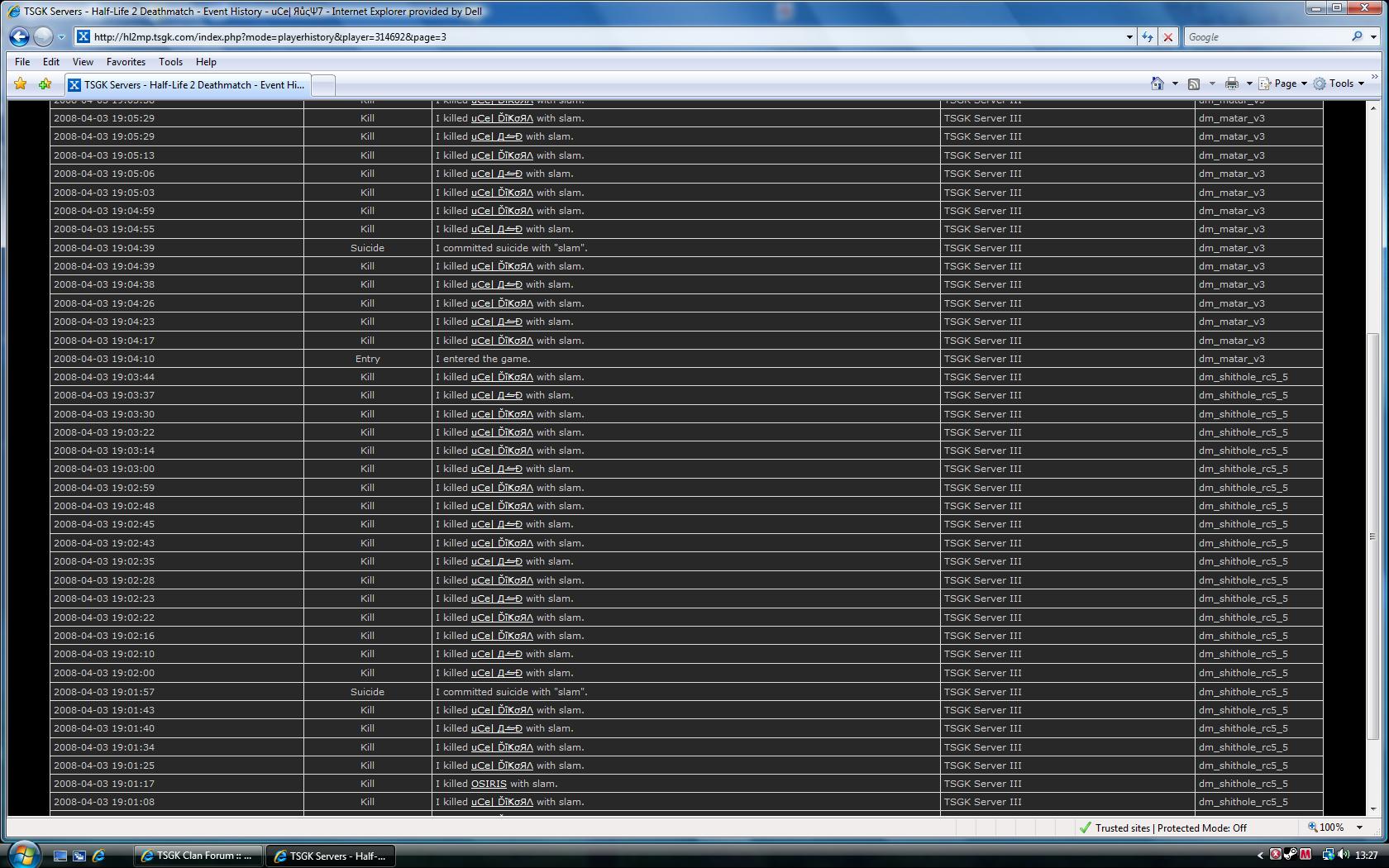Click the vertical scrollbar thumb

coord(1372,536)
